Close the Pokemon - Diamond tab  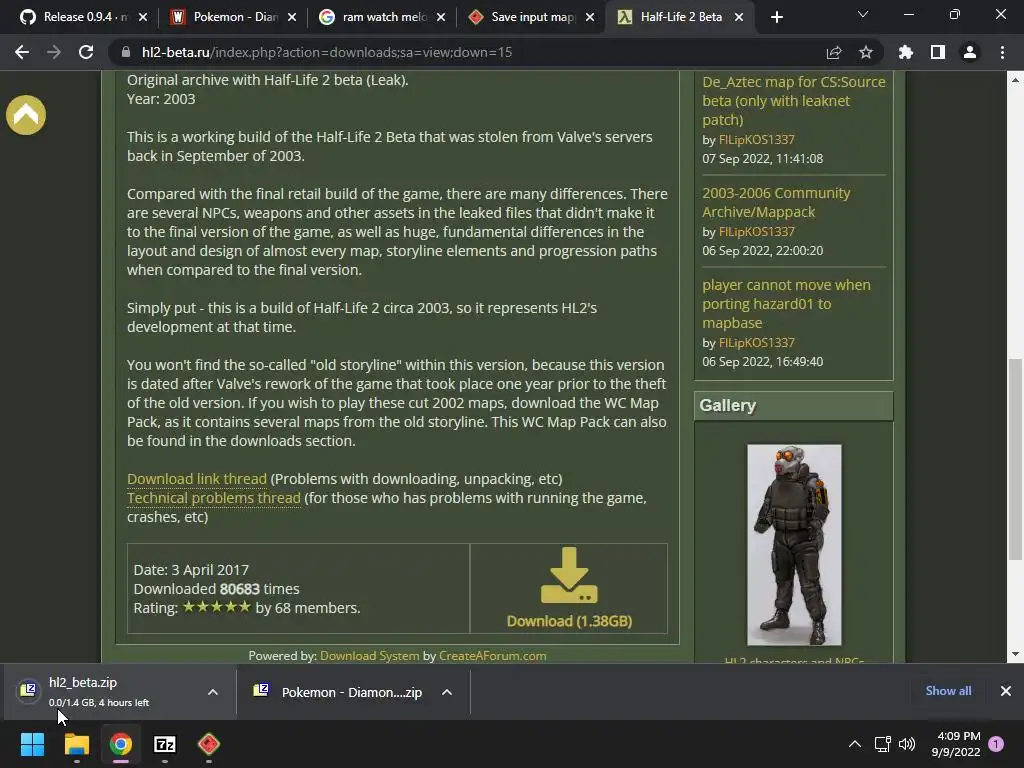click(x=292, y=17)
